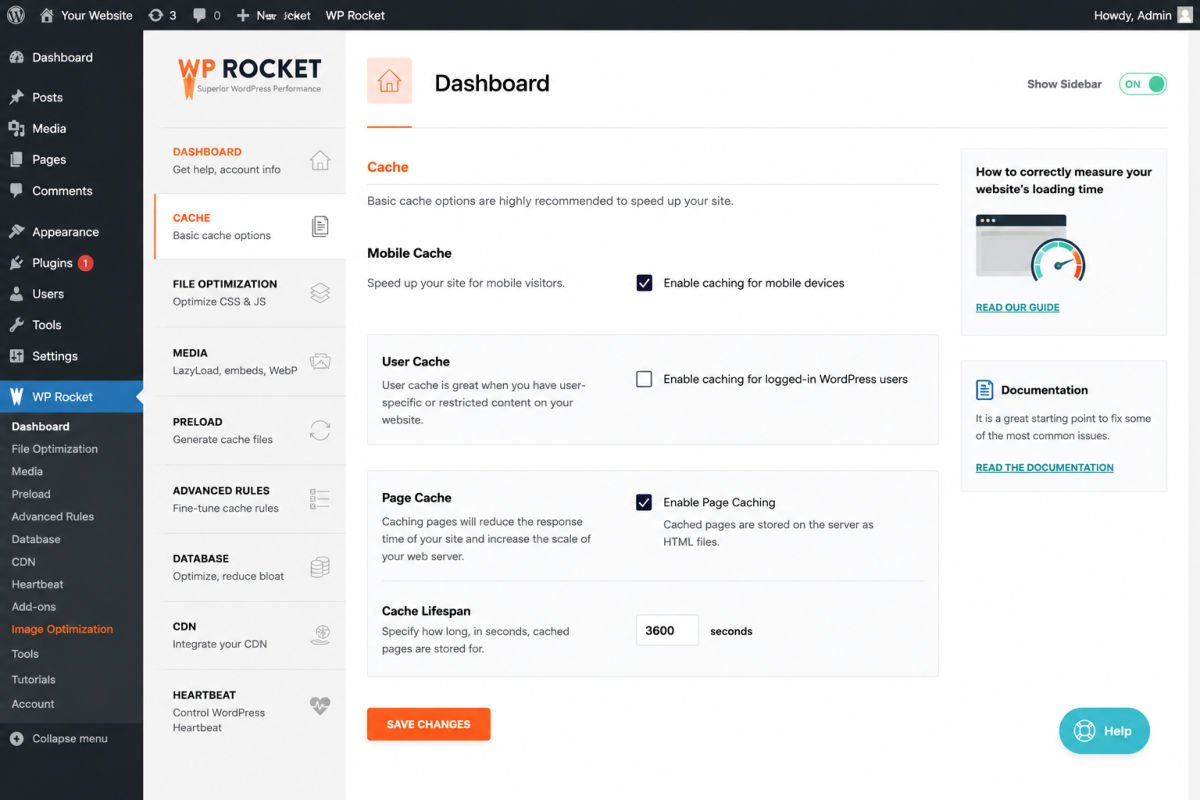
Task: Open the Help button
Action: (x=1104, y=731)
